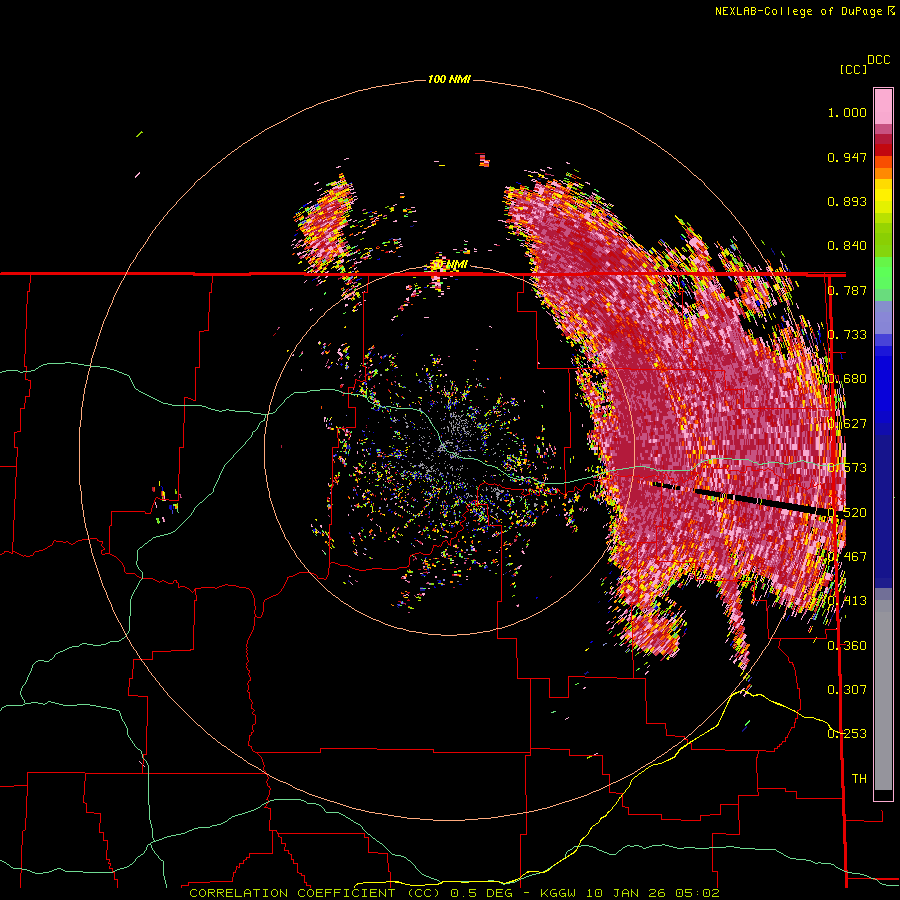Select the 0.947 scale value
900x900 pixels.
click(847, 157)
